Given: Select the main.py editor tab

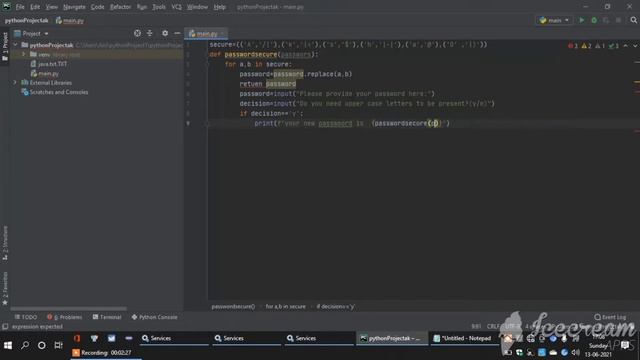Looking at the screenshot, I should [206, 33].
